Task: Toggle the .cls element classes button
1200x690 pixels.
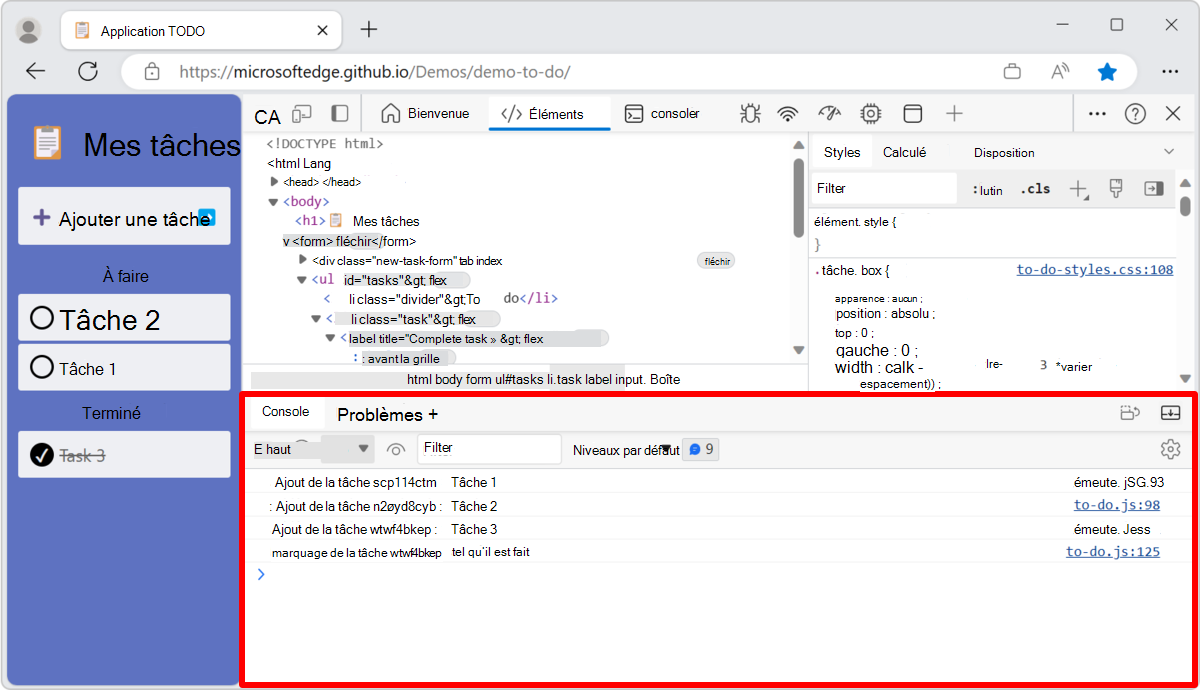Action: click(x=1036, y=189)
